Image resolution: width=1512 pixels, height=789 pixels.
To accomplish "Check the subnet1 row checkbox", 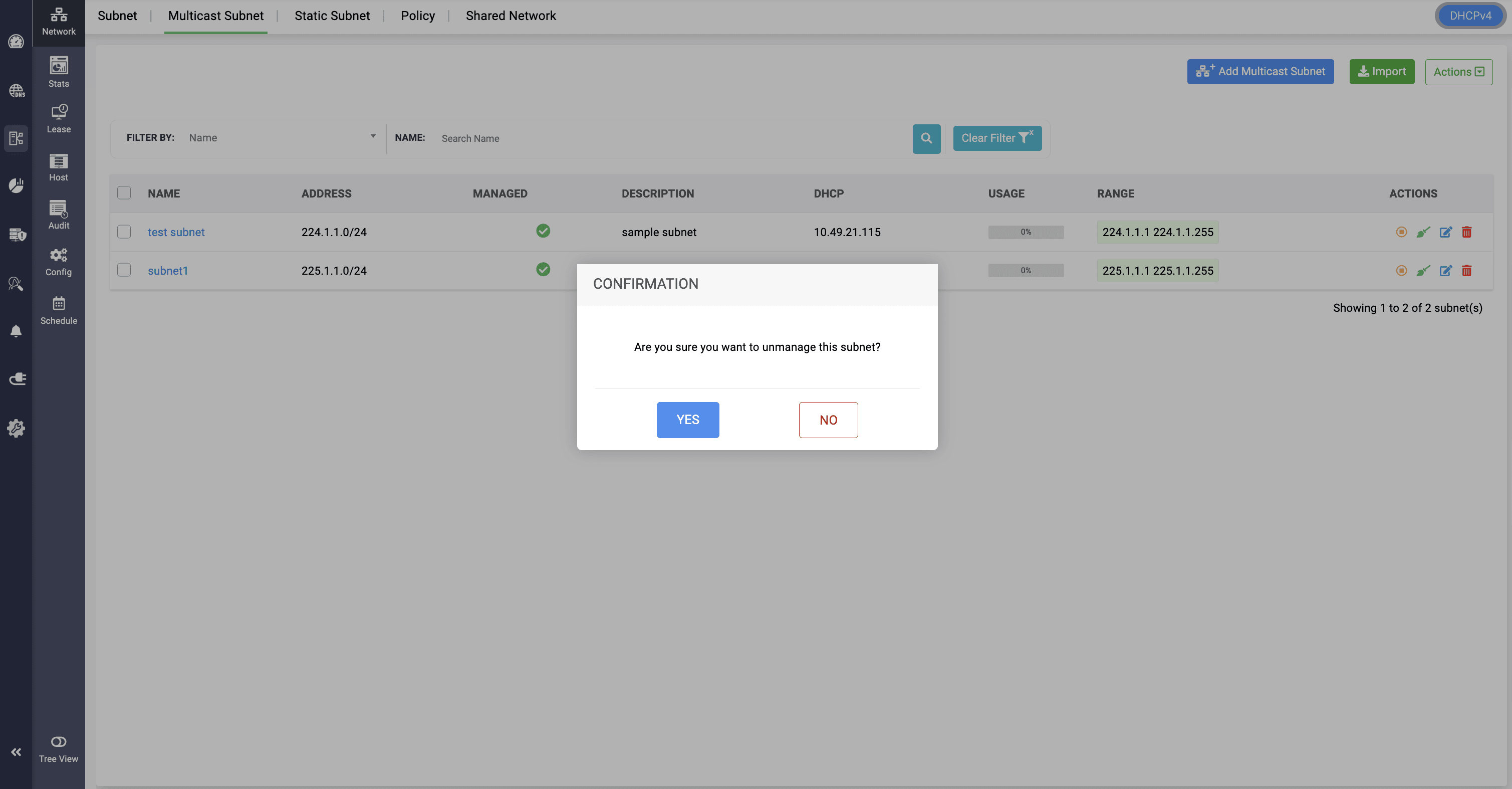I will [124, 270].
